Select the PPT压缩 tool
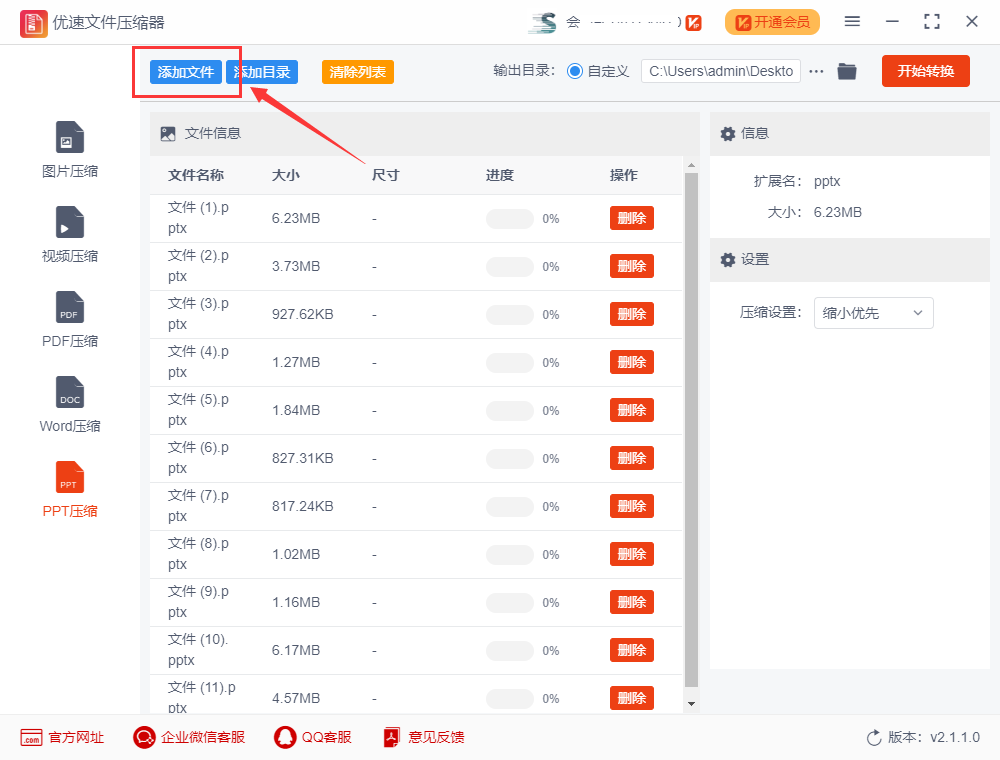The width and height of the screenshot is (1000, 760). pyautogui.click(x=70, y=489)
